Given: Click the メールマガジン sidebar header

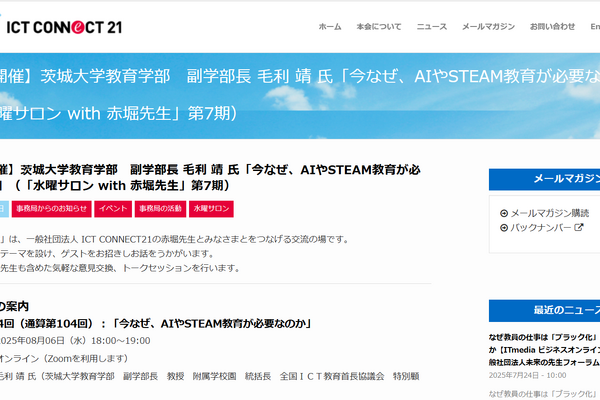Looking at the screenshot, I should pyautogui.click(x=544, y=179).
